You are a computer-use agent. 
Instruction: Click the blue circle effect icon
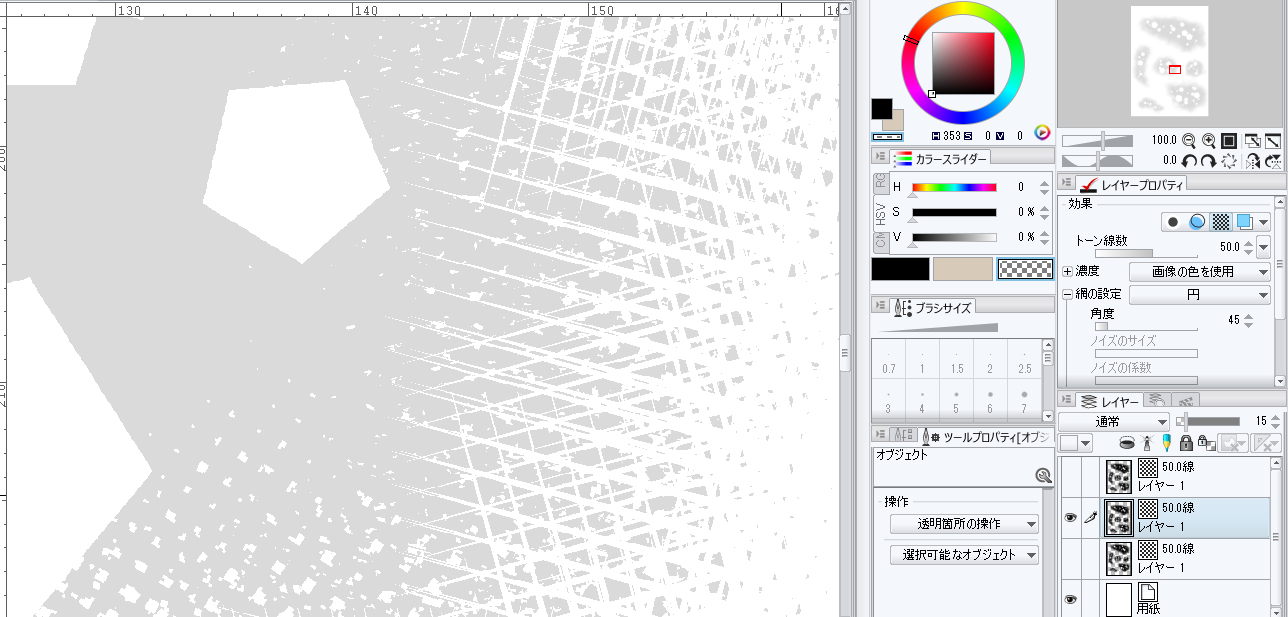(1197, 222)
